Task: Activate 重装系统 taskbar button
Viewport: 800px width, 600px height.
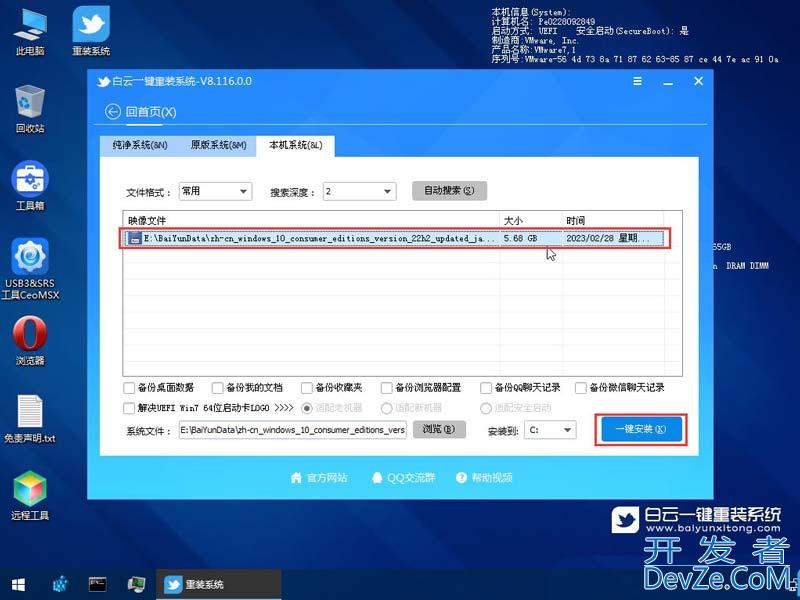Action: tap(218, 584)
